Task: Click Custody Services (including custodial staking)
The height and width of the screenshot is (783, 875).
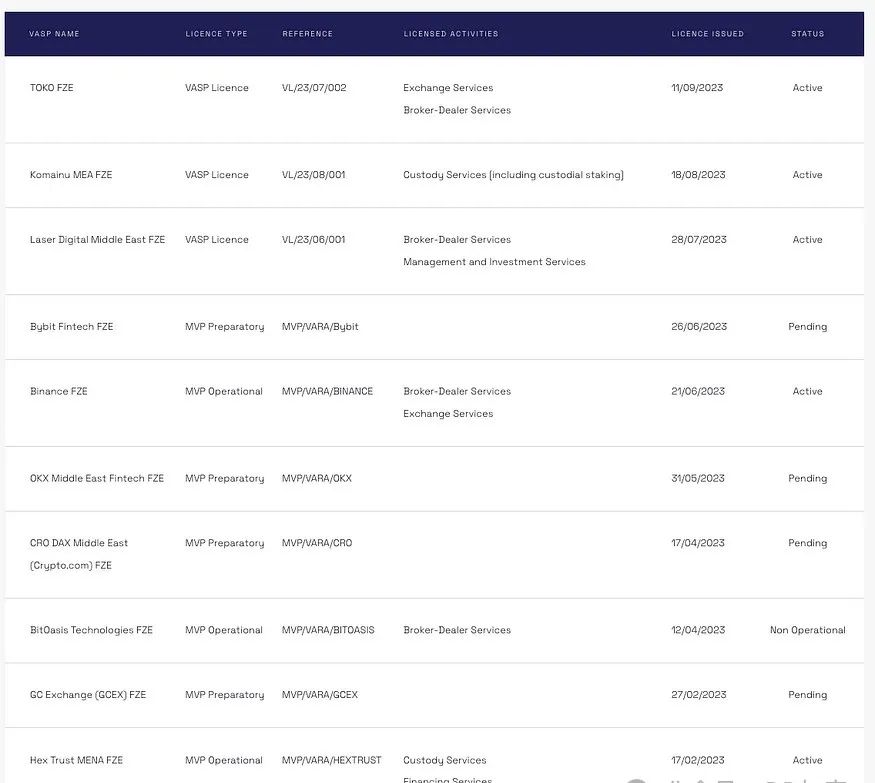Action: pos(513,175)
